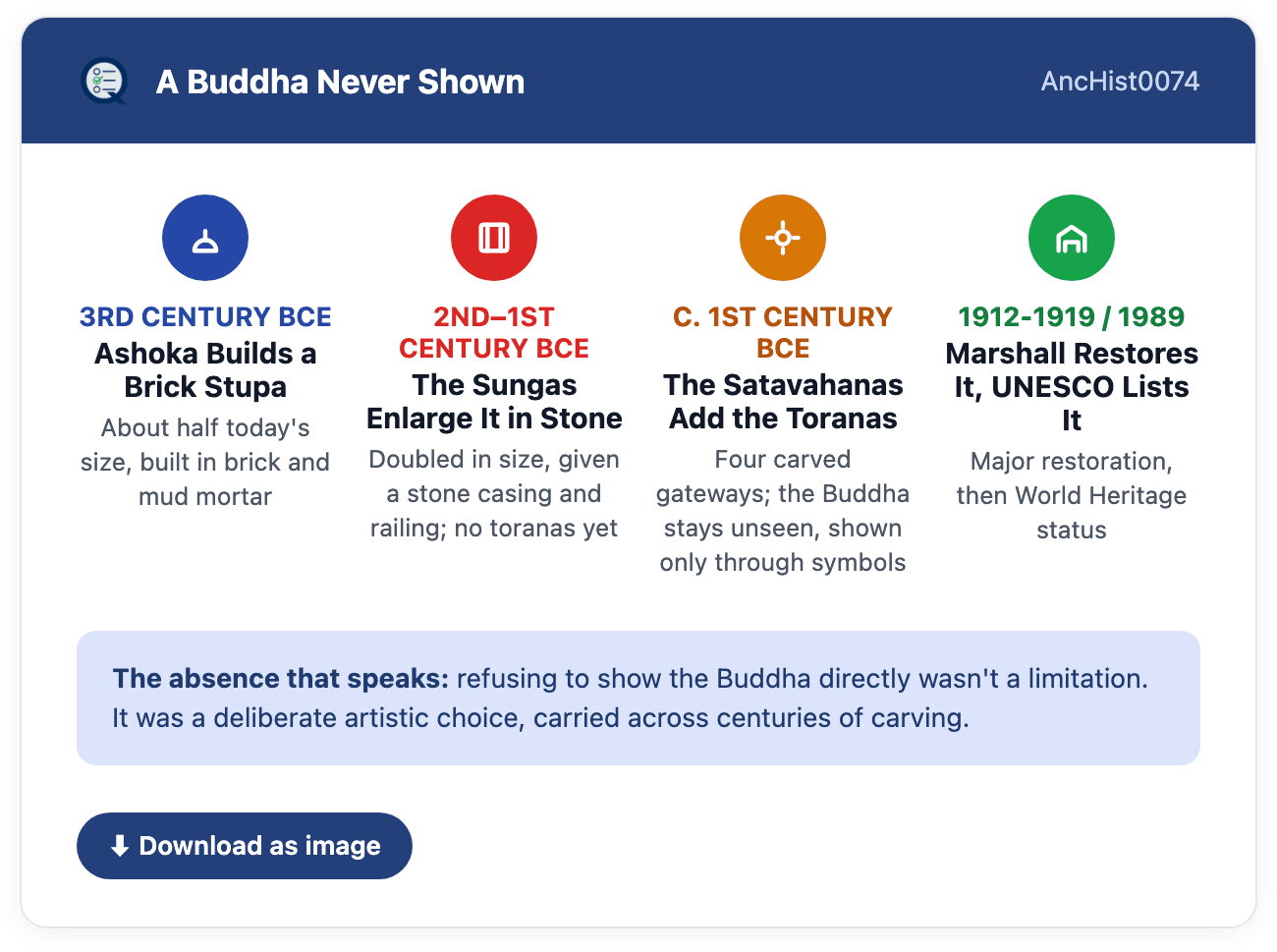This screenshot has width=1277, height=952.
Task: Select the 'Ashoka Builds a Brick Stupa' heading
Action: coord(205,369)
